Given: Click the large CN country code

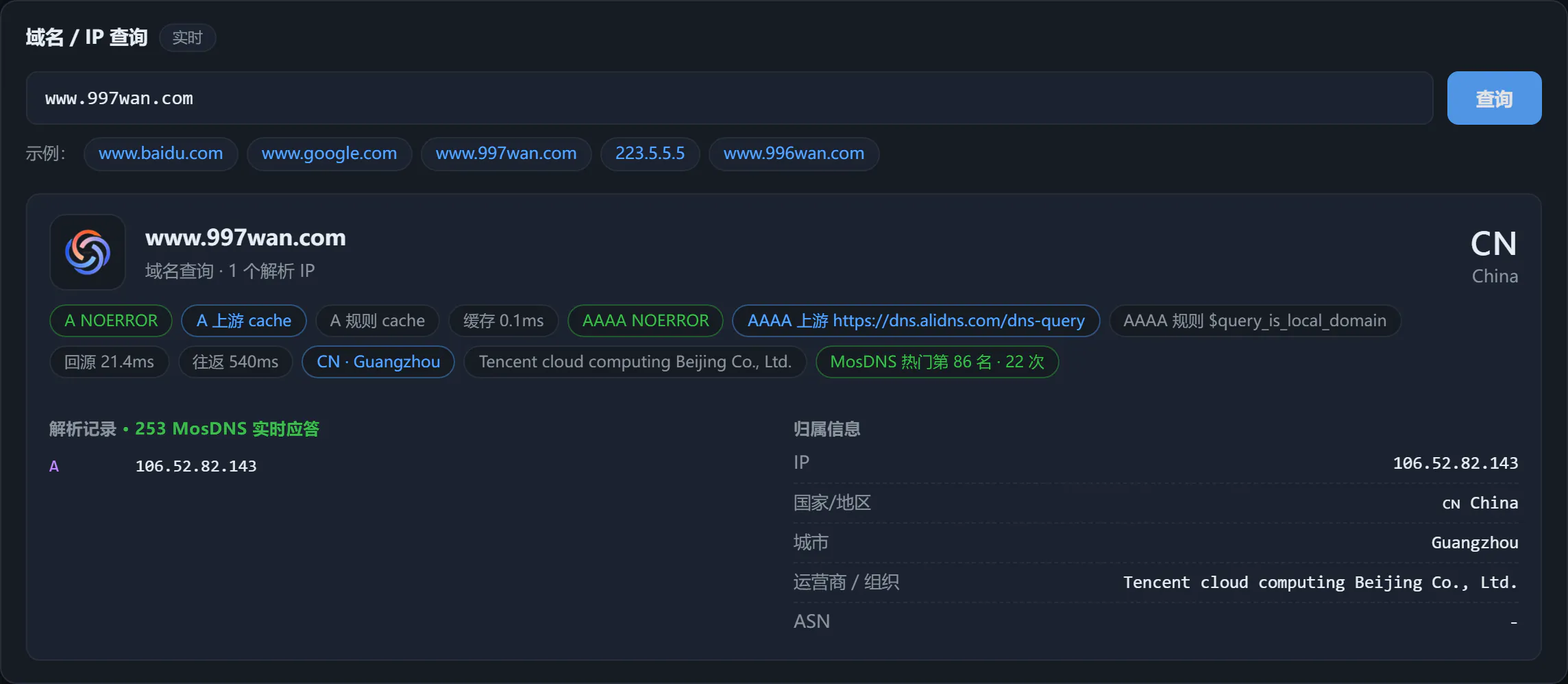Looking at the screenshot, I should [1493, 243].
